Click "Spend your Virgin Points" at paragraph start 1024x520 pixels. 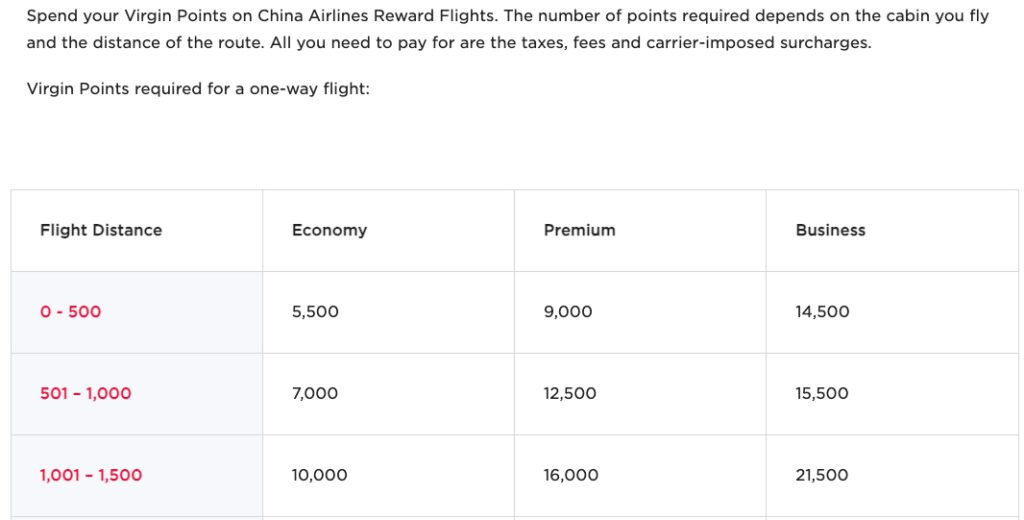112,17
